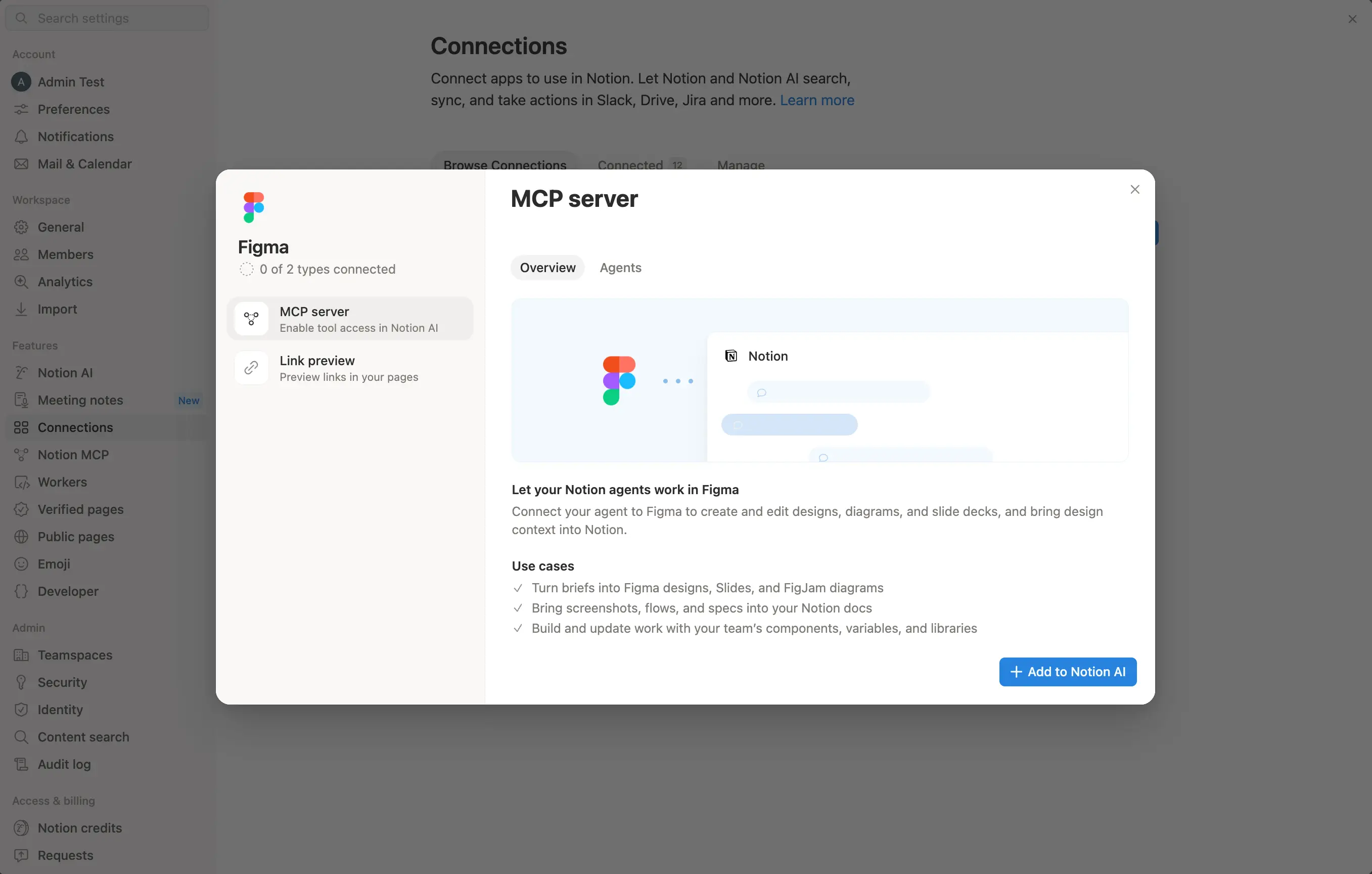Select the MCP server connection type
Viewport: 1372px width, 874px height.
[350, 319]
